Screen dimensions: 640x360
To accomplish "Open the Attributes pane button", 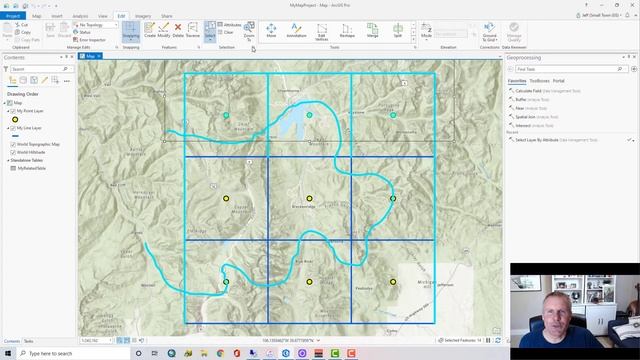I will pyautogui.click(x=230, y=25).
